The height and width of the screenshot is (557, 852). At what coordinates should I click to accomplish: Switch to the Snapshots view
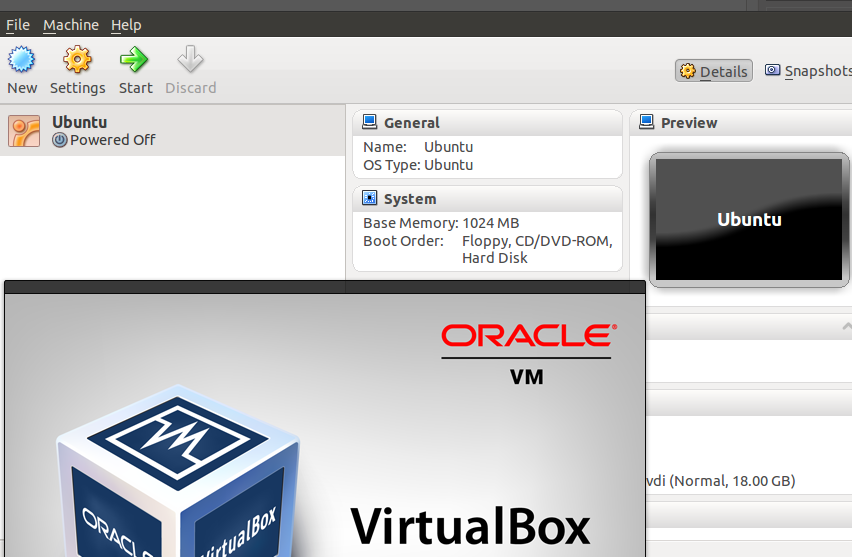[809, 71]
